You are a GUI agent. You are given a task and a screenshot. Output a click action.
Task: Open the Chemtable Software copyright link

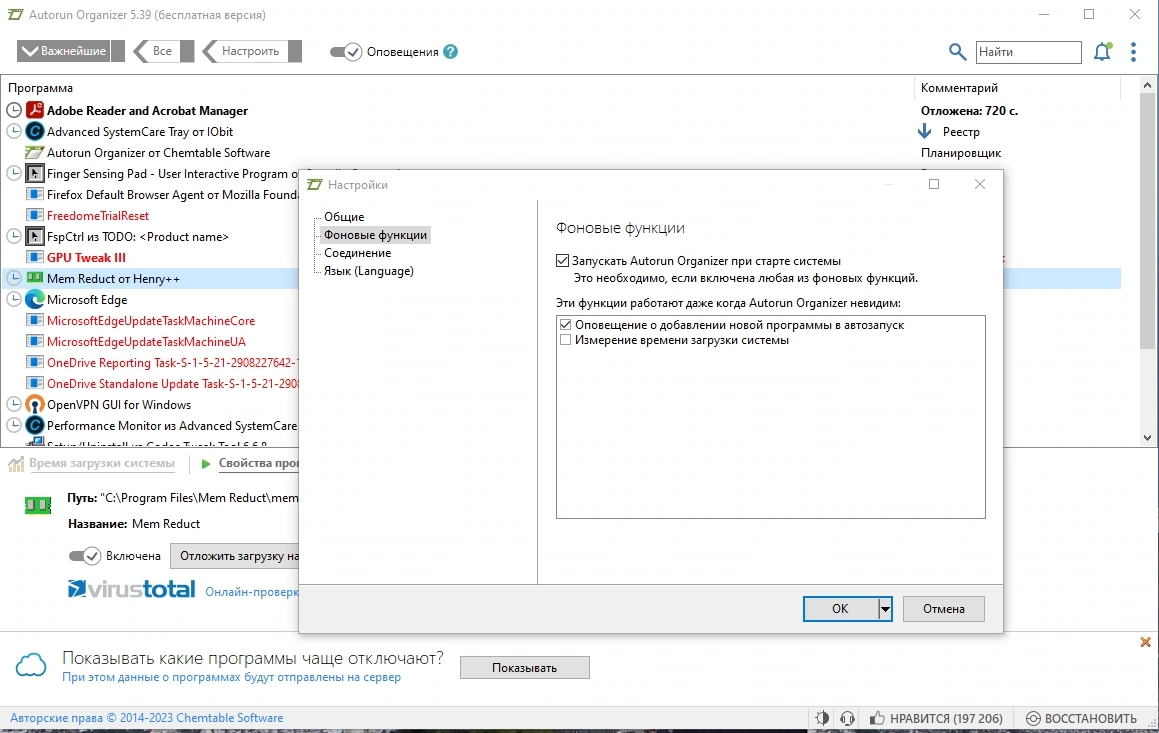pos(146,717)
